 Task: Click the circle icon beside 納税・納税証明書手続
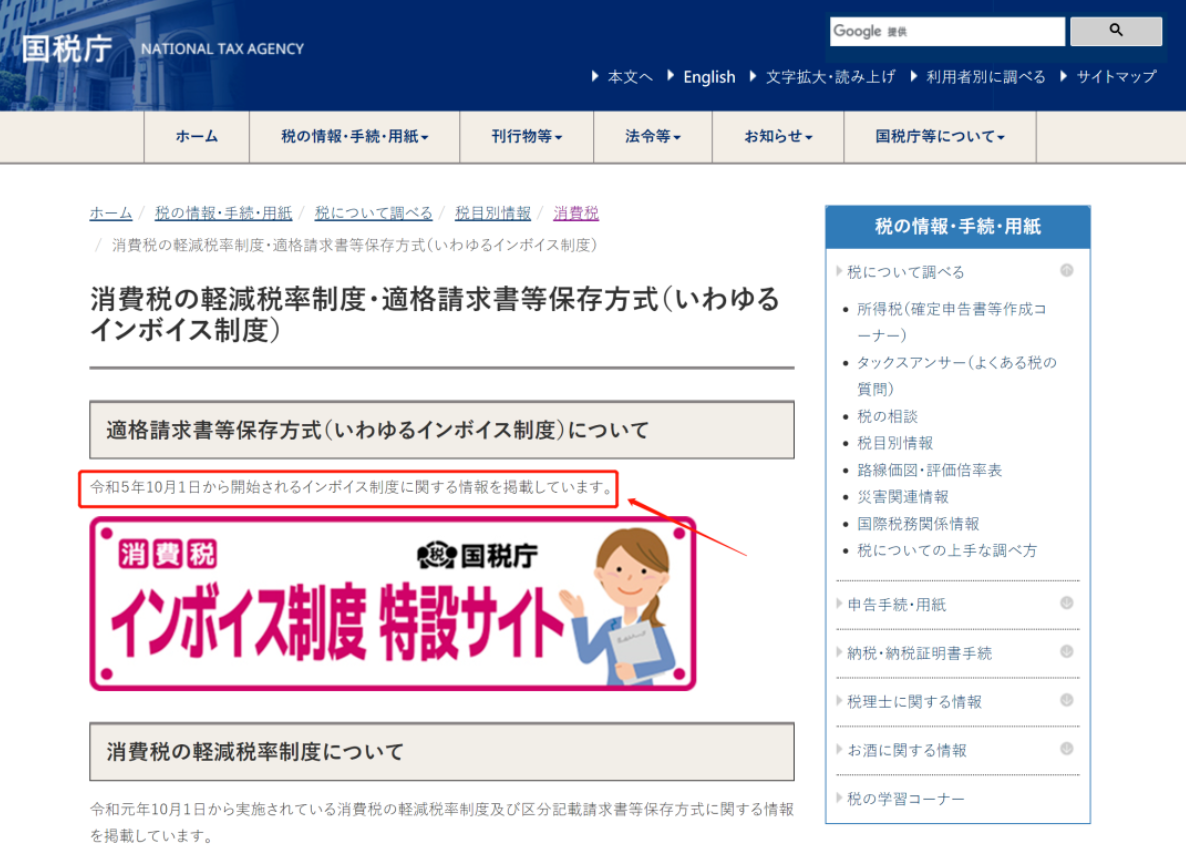pos(1066,652)
